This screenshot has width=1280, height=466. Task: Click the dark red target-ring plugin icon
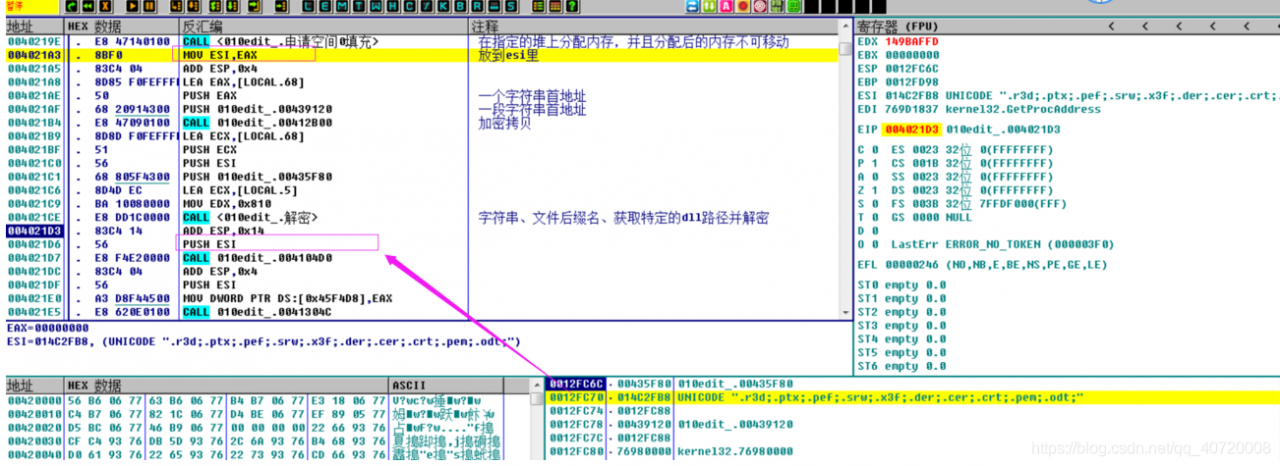tap(759, 6)
